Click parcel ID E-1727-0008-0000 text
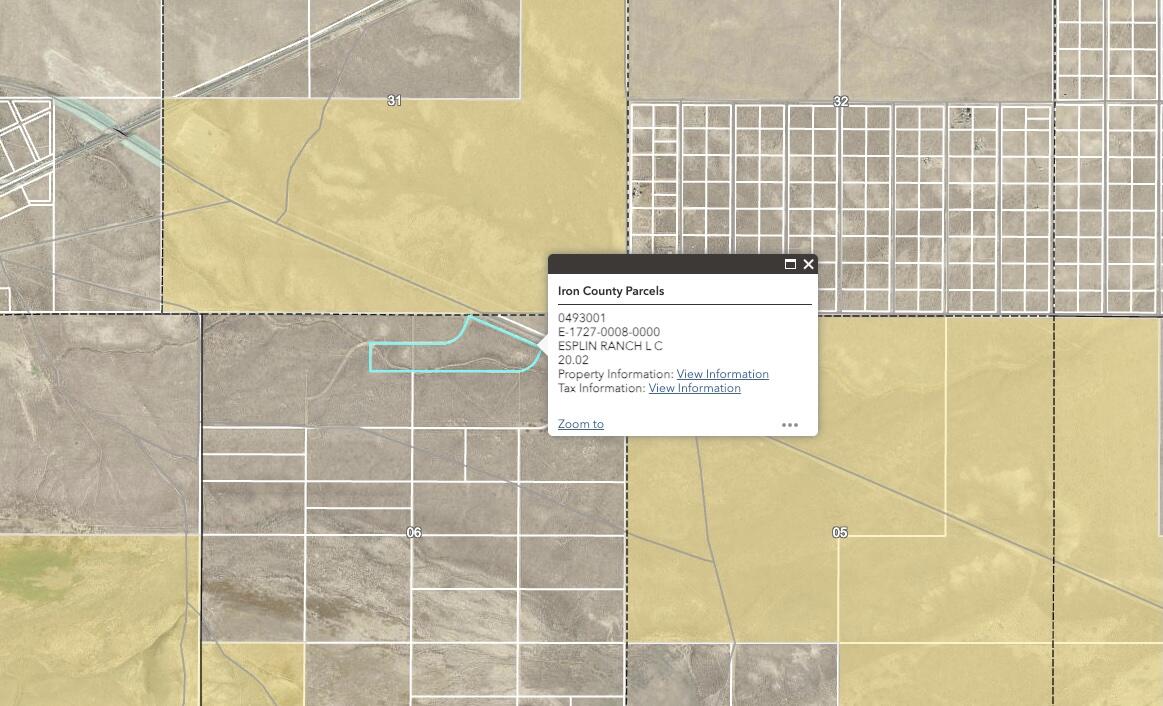 [608, 332]
